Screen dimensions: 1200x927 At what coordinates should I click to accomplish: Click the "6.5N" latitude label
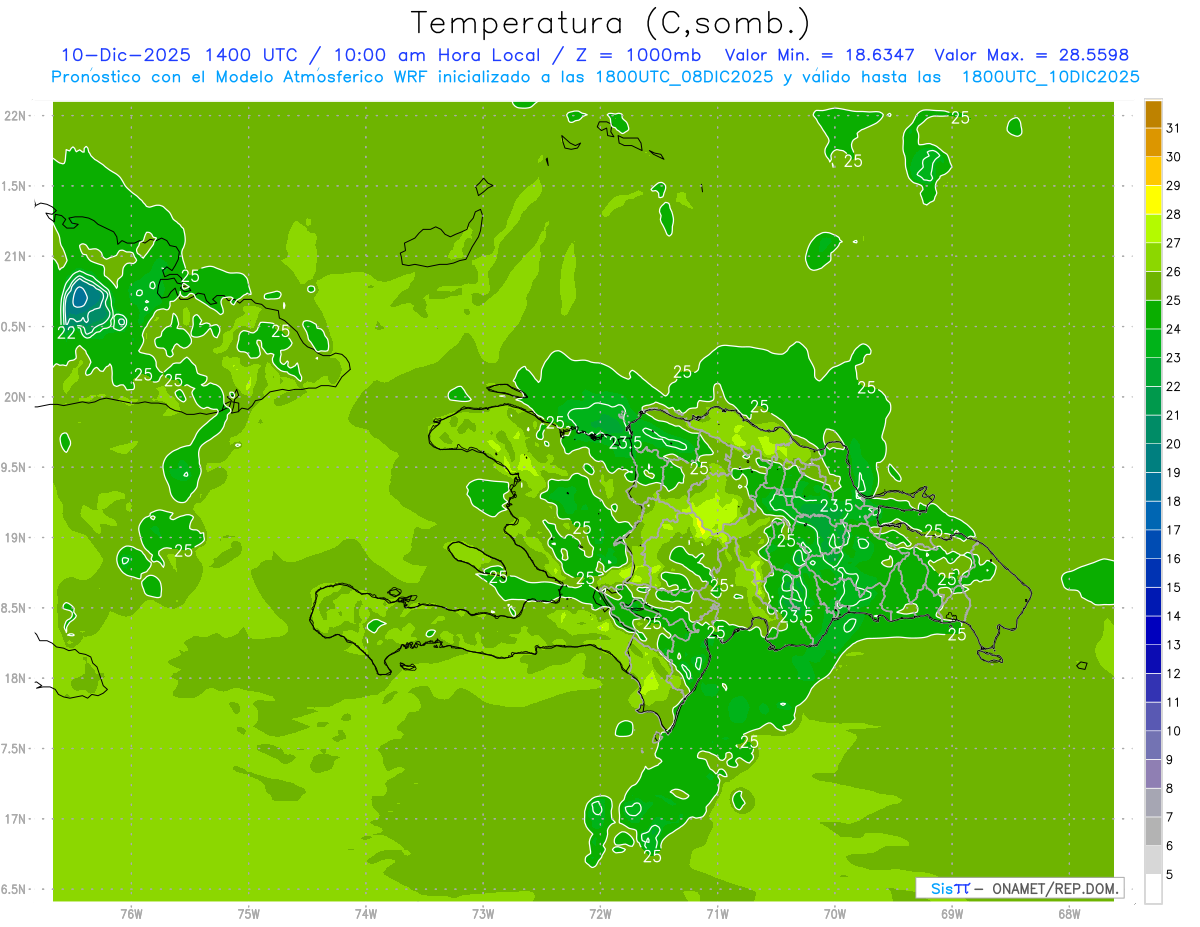click(x=15, y=890)
